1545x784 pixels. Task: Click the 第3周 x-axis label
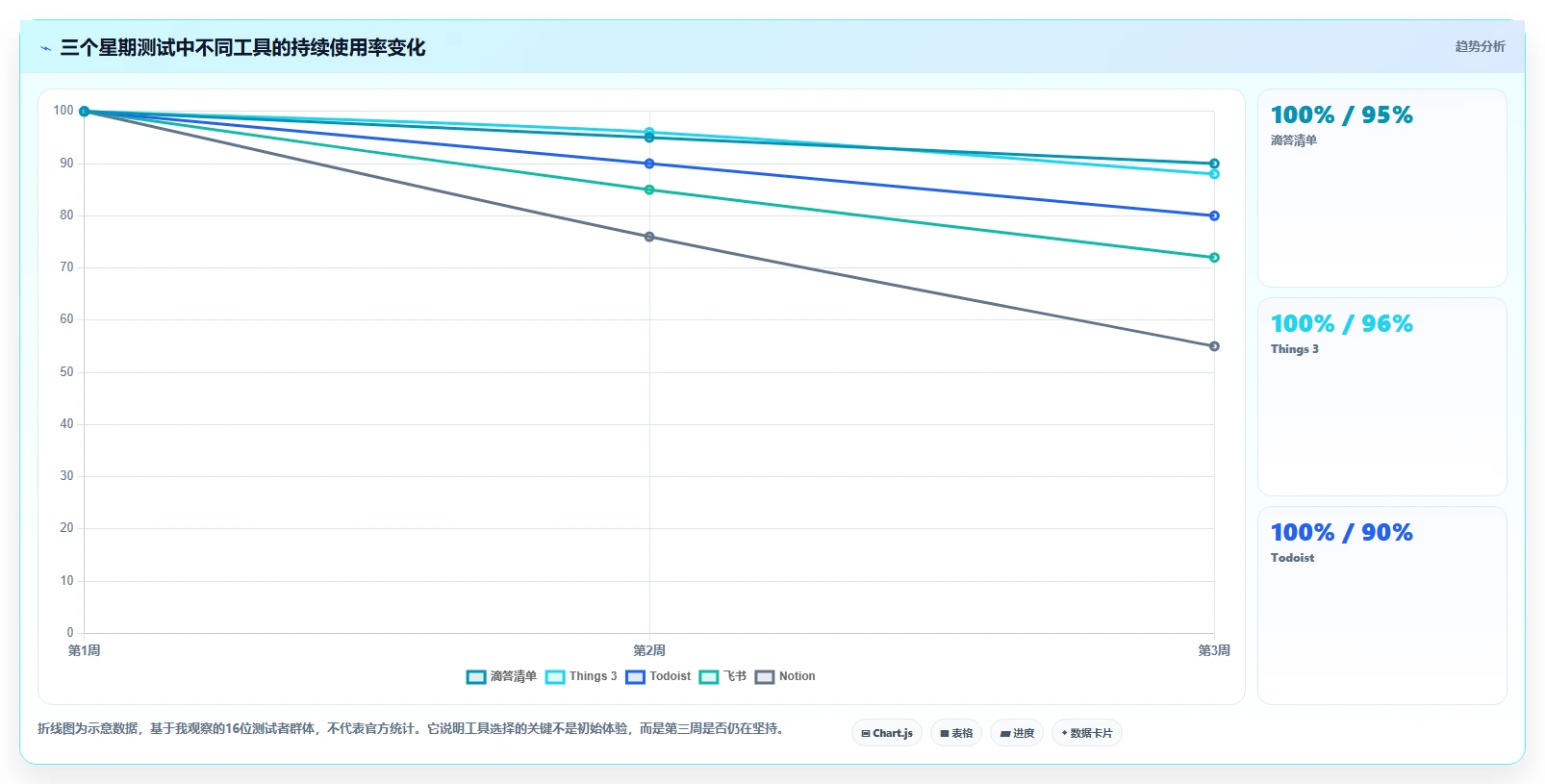click(1214, 651)
